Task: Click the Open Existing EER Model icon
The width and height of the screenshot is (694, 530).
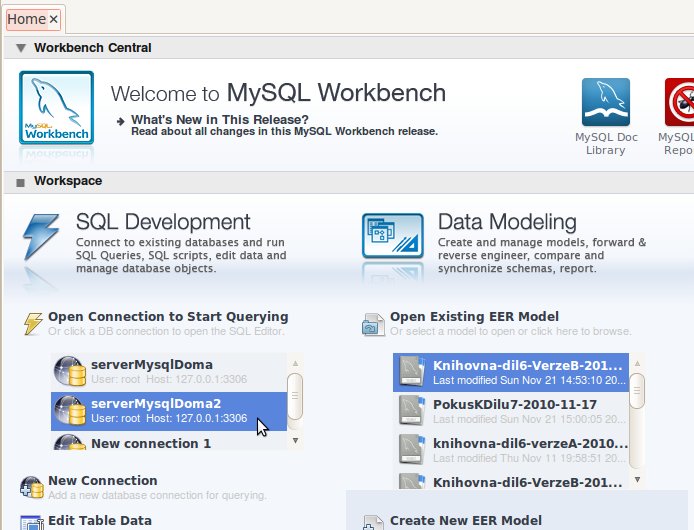Action: [373, 325]
